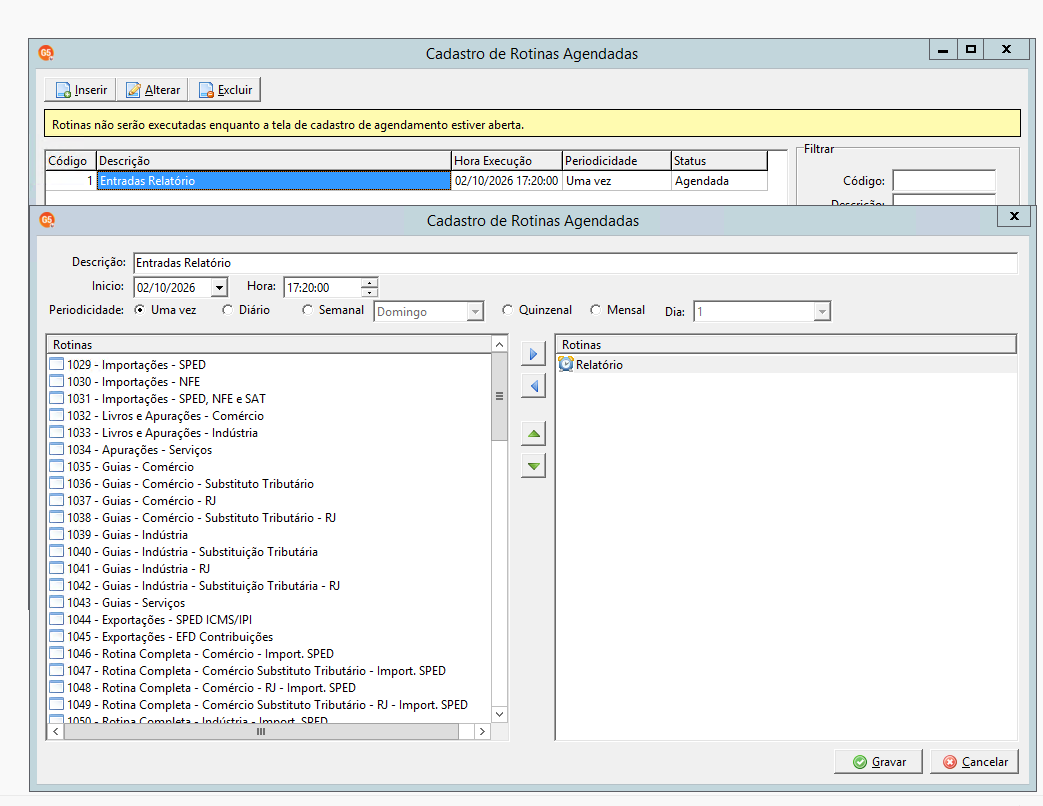Click the Excluir toolbar button
Screen dimensions: 1043x806
pyautogui.click(x=225, y=90)
